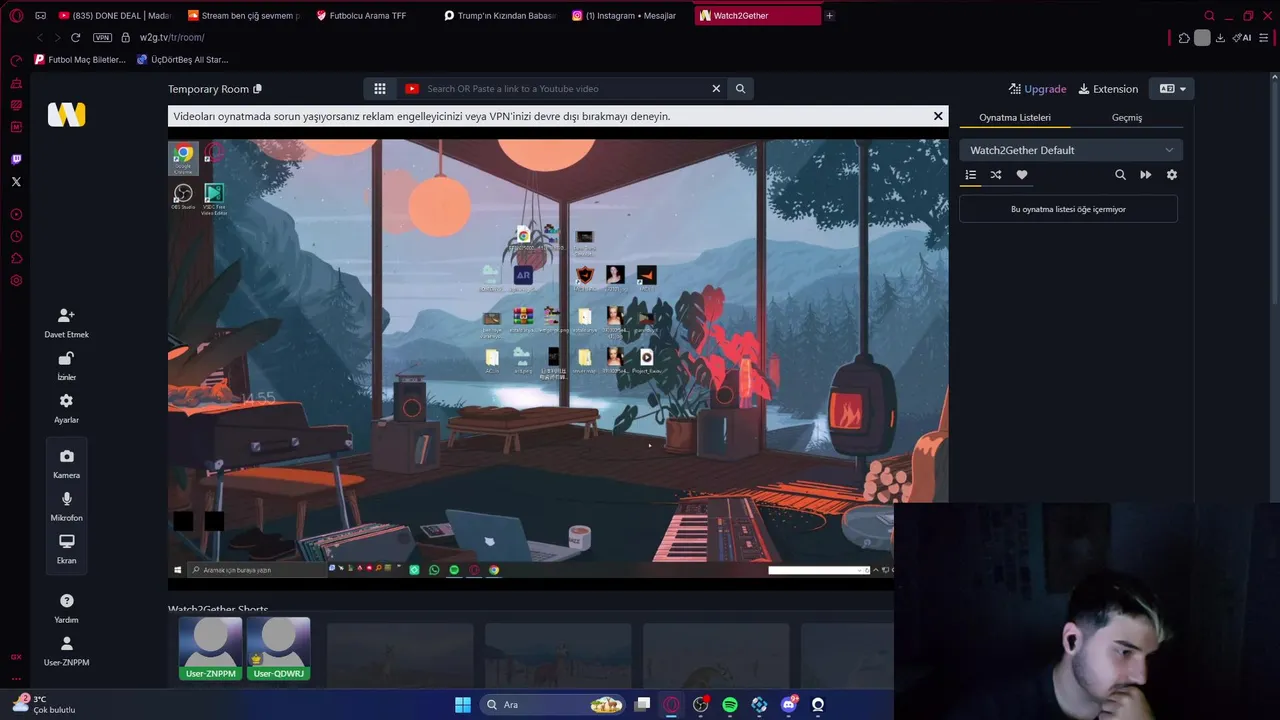The width and height of the screenshot is (1280, 720).
Task: Click the shared screen video player
Action: [x=558, y=358]
